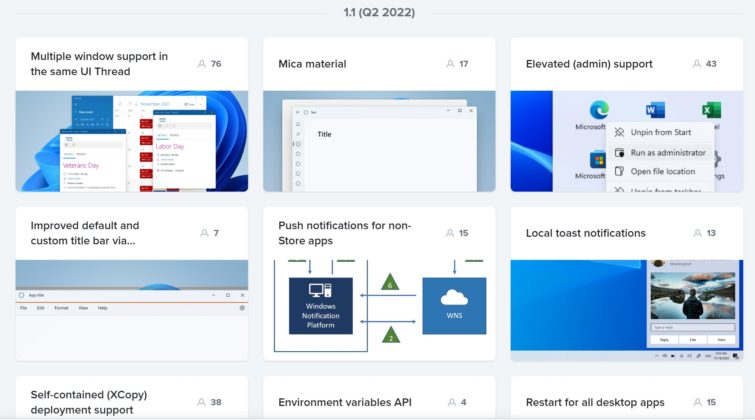Click the vote icon on Multiple window support card

(202, 64)
